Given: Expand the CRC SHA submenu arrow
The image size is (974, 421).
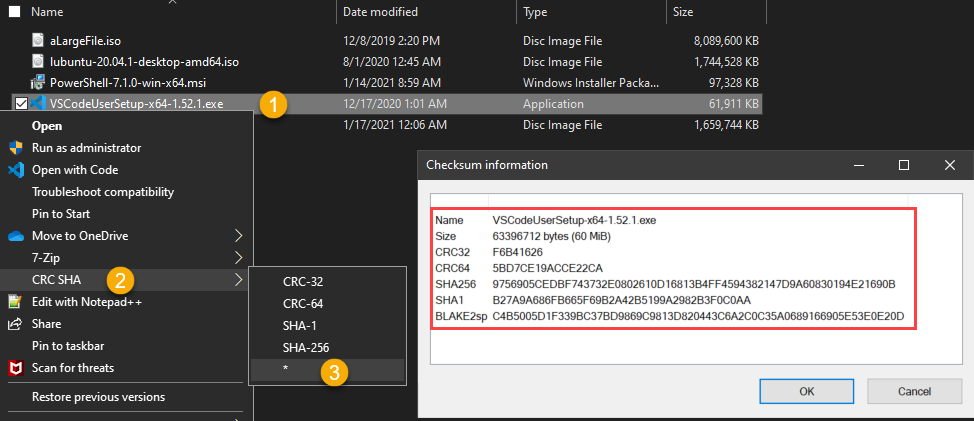Looking at the screenshot, I should click(239, 280).
